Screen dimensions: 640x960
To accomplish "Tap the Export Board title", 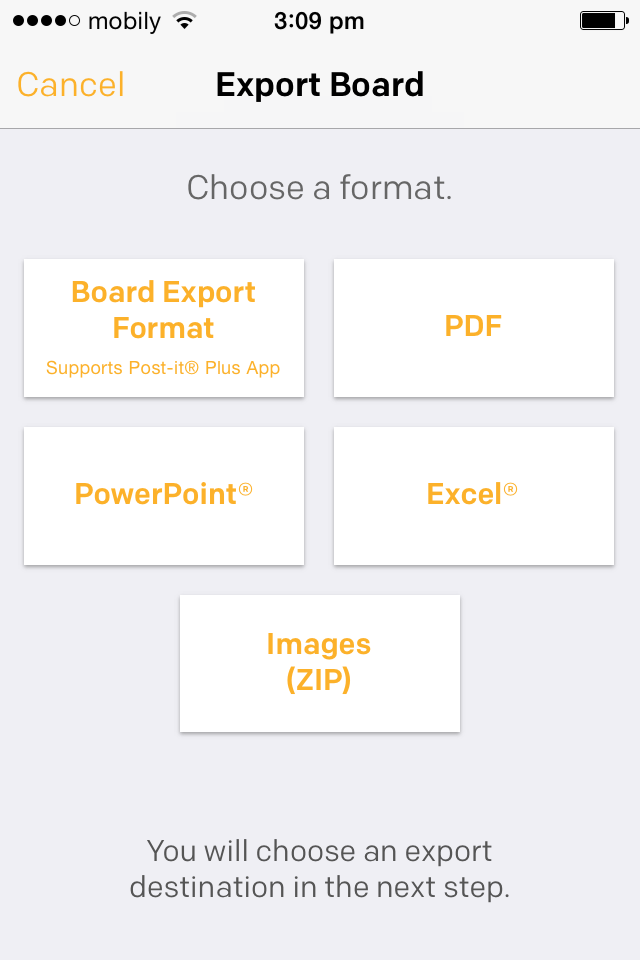I will pos(320,85).
